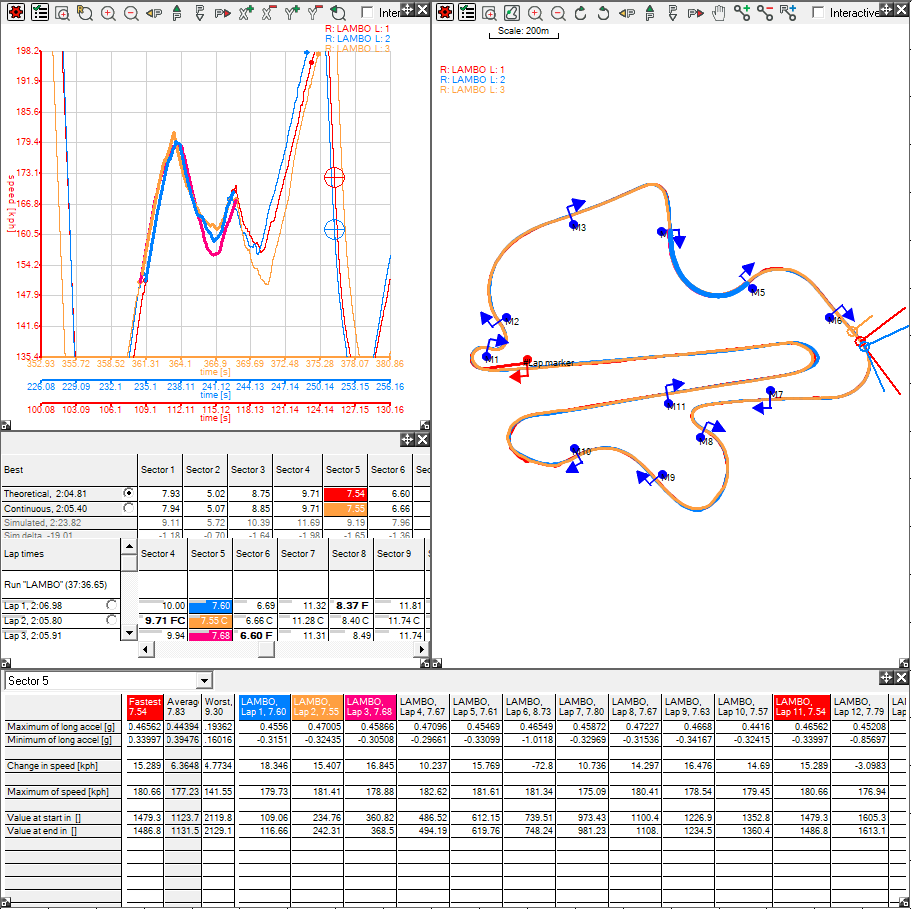Zoom out on the track map
912x910 pixels.
tap(558, 12)
